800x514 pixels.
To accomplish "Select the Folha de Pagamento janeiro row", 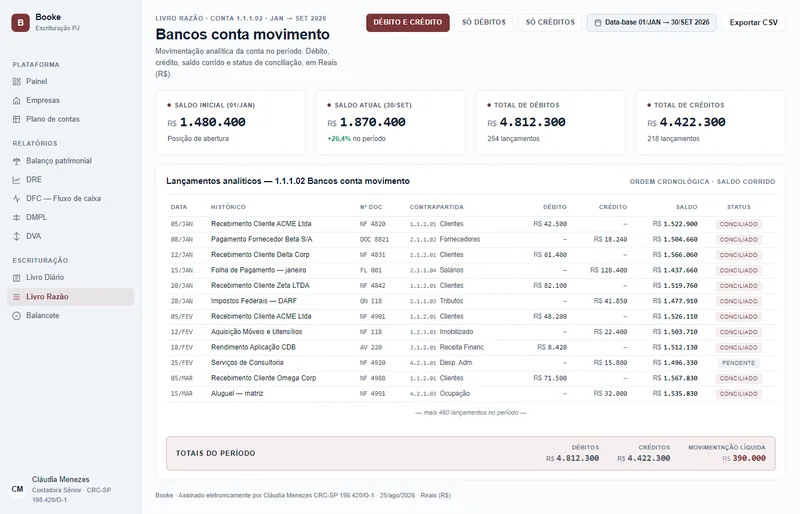I will pyautogui.click(x=470, y=271).
